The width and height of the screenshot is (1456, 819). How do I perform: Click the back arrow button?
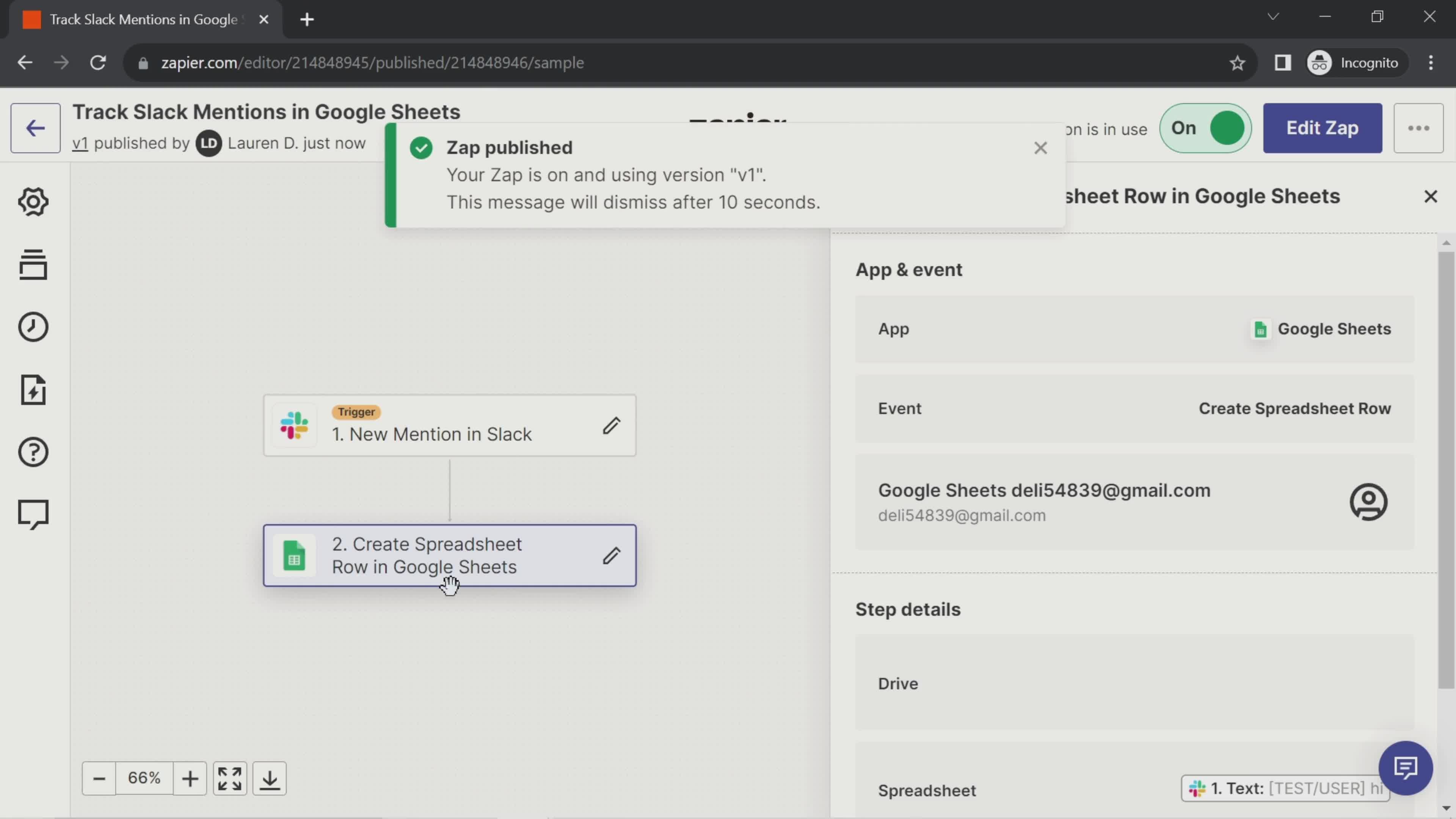(35, 127)
